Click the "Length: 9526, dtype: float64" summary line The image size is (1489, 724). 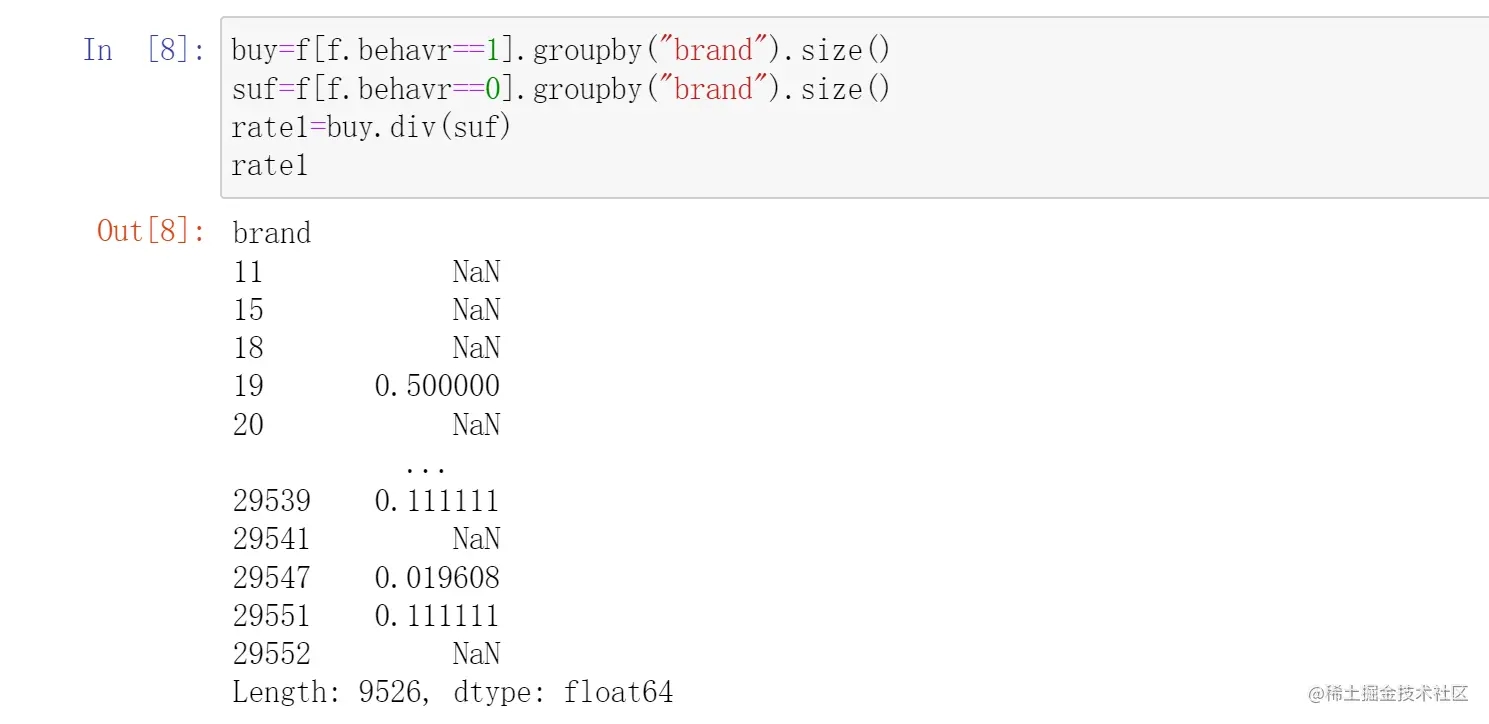(453, 691)
